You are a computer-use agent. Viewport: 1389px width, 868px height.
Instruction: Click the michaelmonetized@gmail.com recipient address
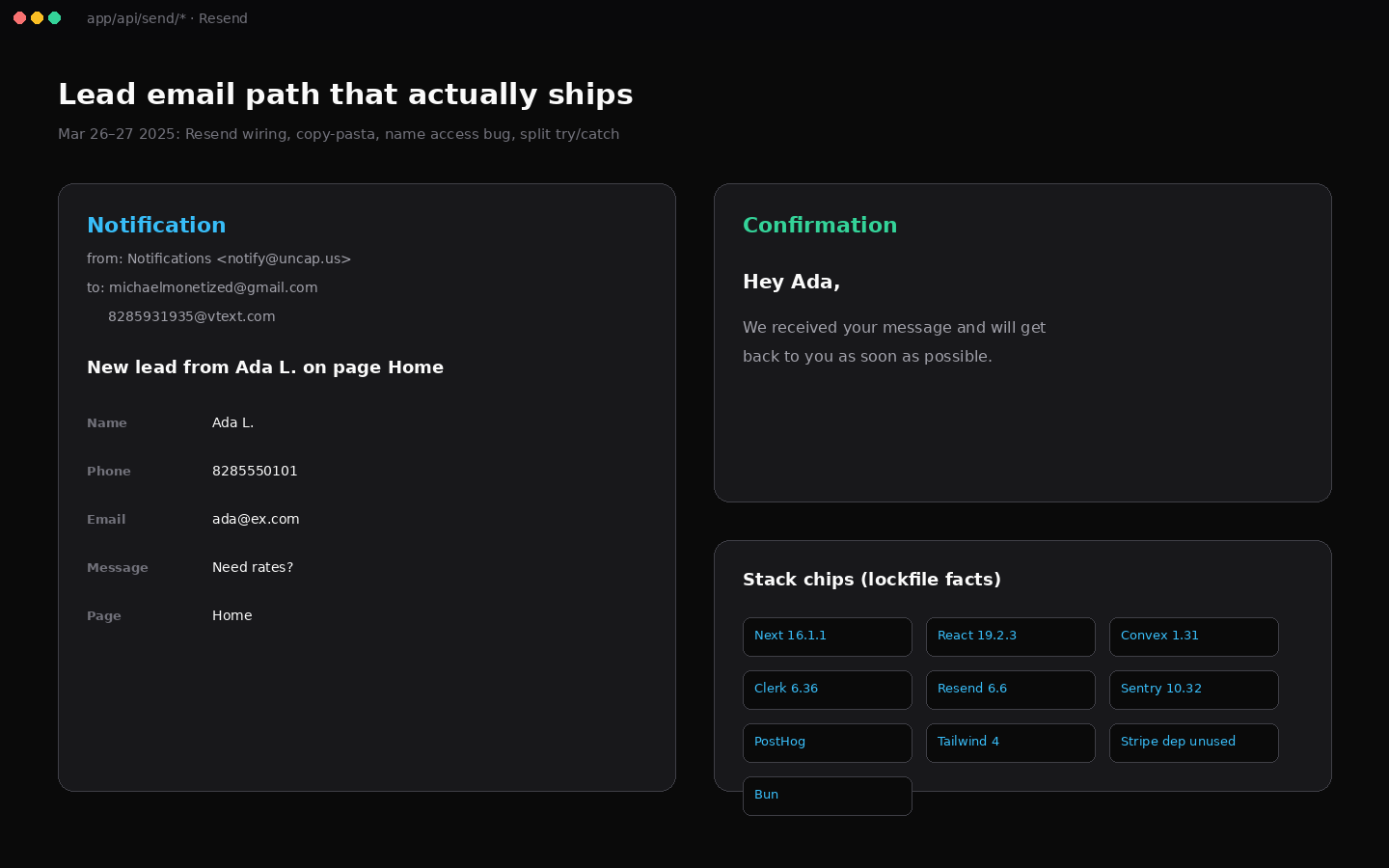pos(213,287)
